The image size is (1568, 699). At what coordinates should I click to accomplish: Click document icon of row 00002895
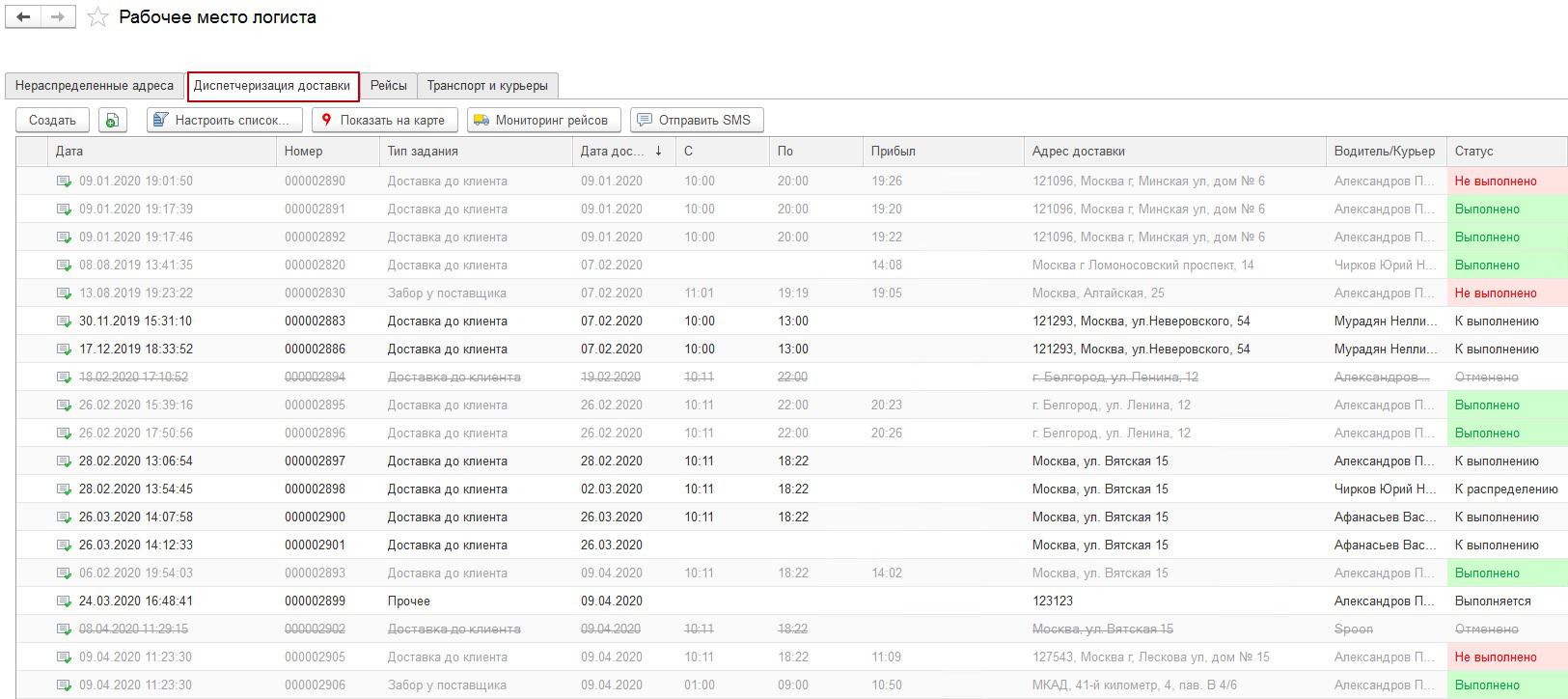[x=64, y=405]
